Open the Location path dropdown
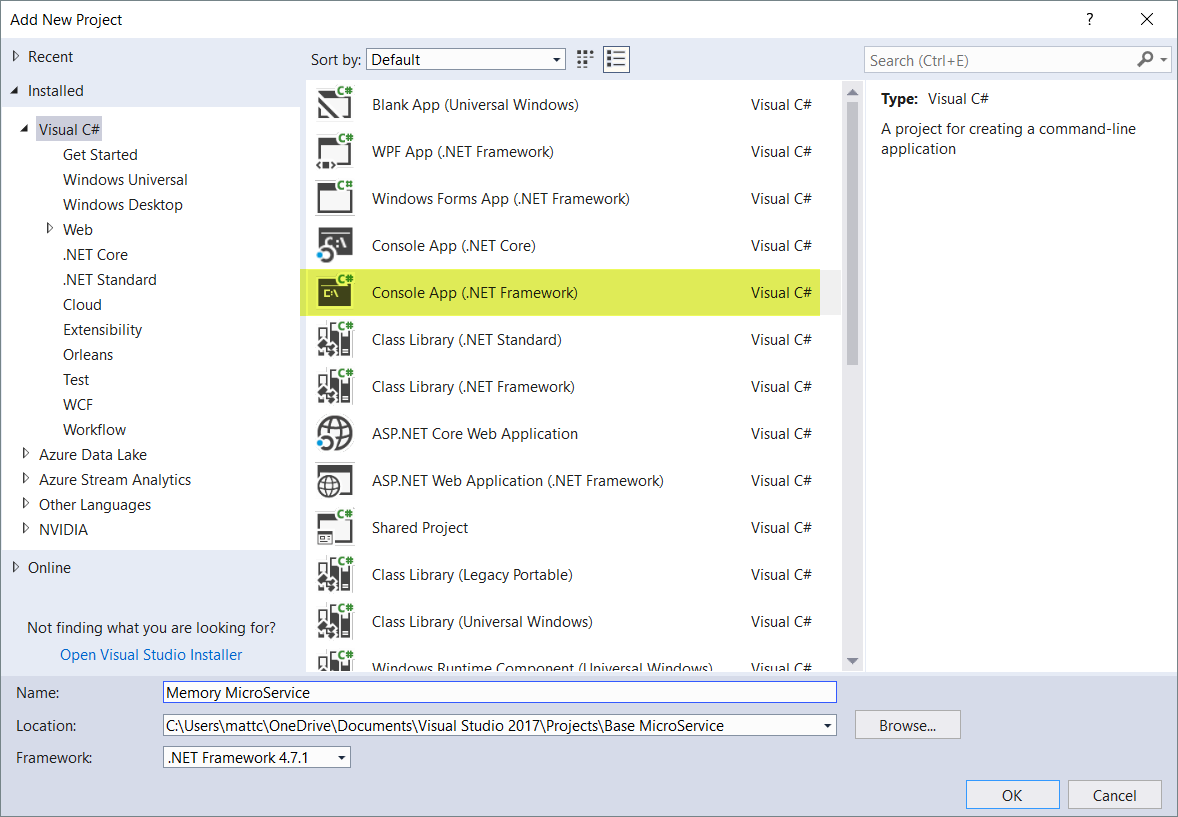This screenshot has height=817, width=1178. [x=827, y=725]
